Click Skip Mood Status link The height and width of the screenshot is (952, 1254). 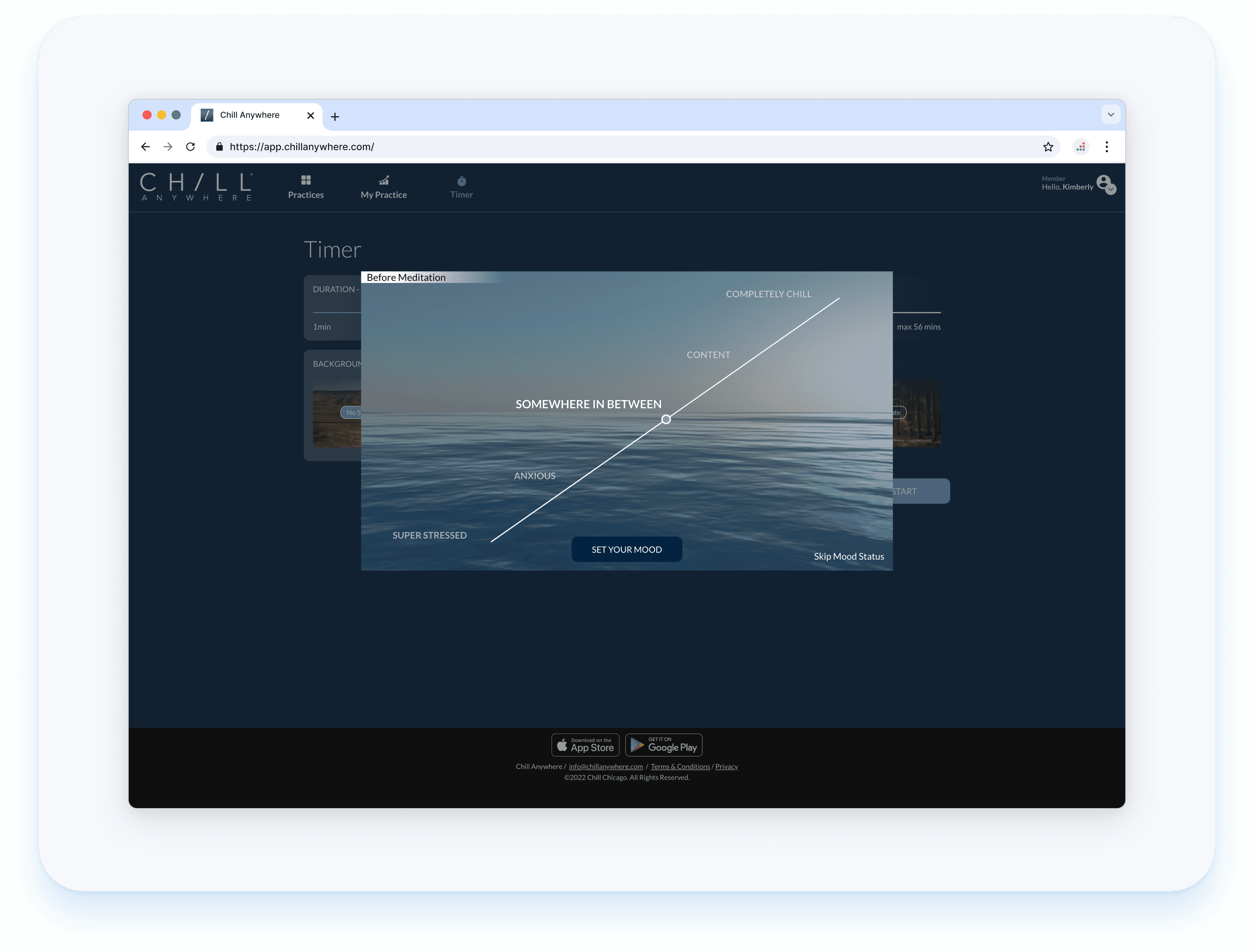849,557
